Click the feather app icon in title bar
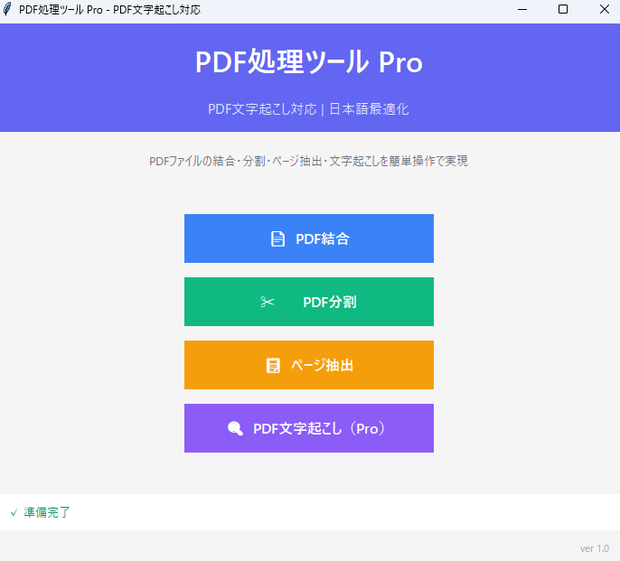Screen dimensions: 620x561 coord(7,9)
